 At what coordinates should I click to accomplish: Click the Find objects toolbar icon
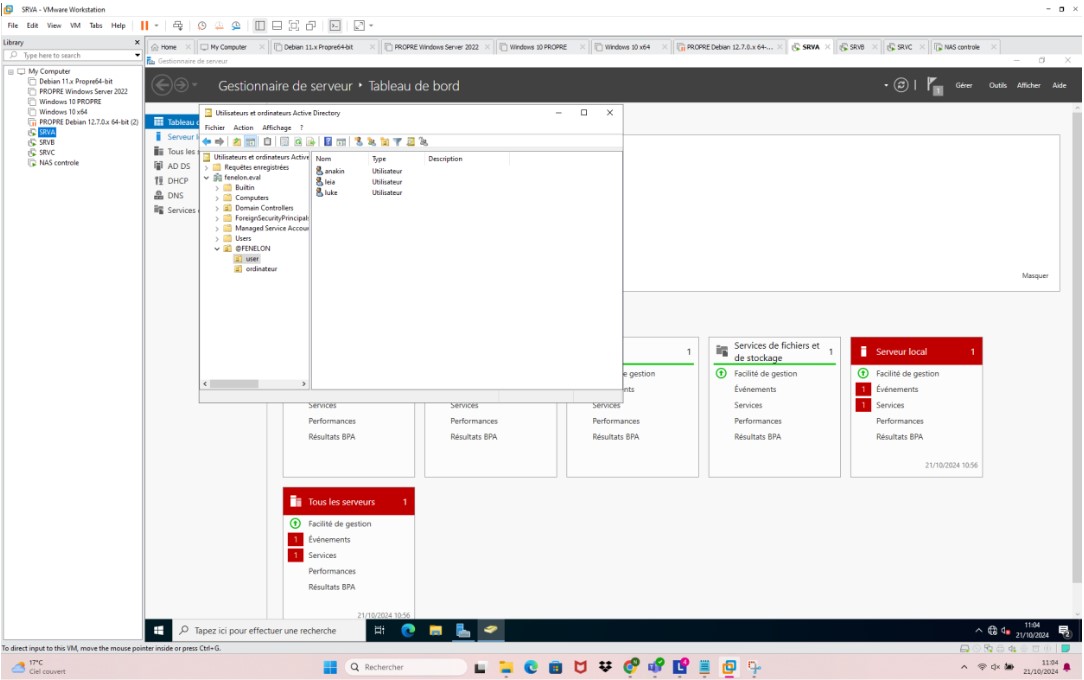point(411,142)
